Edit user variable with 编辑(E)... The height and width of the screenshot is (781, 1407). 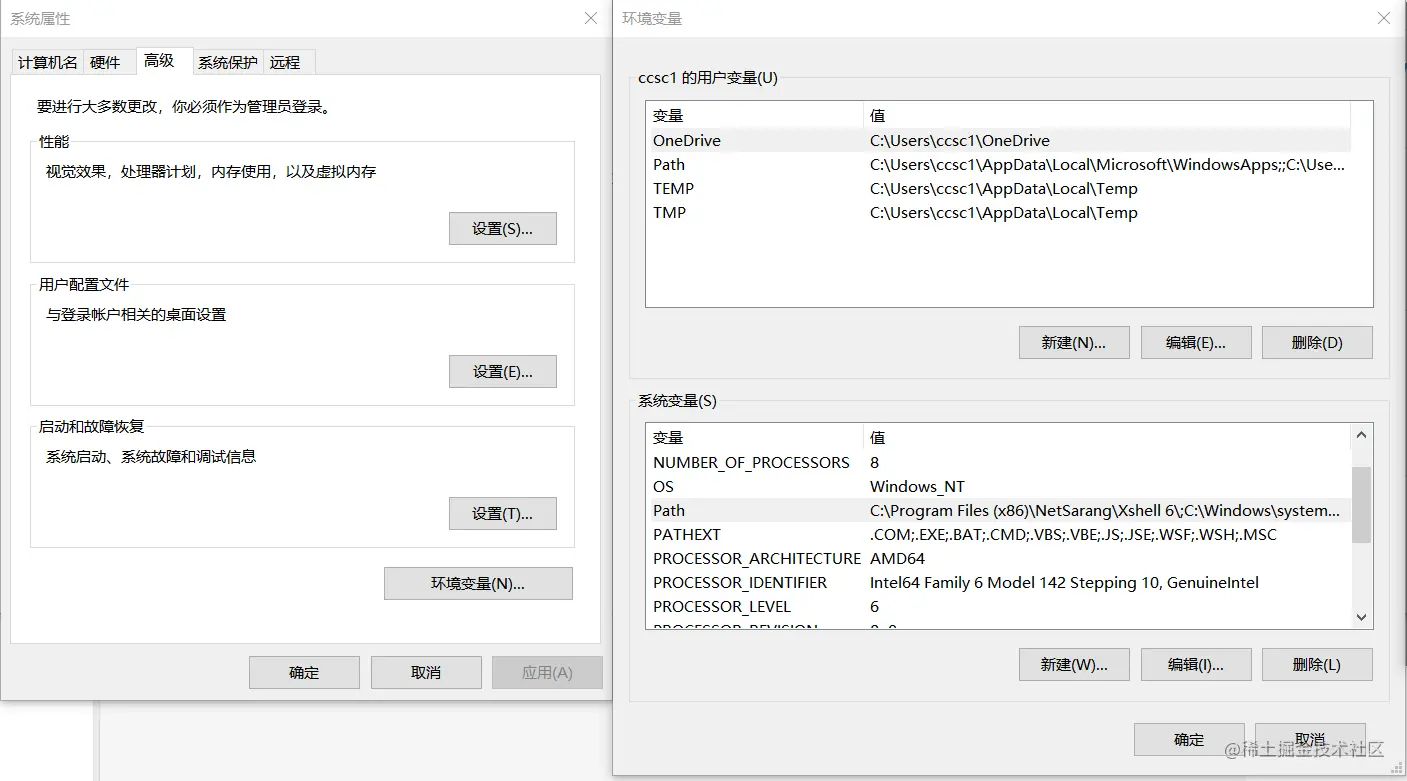[1196, 342]
